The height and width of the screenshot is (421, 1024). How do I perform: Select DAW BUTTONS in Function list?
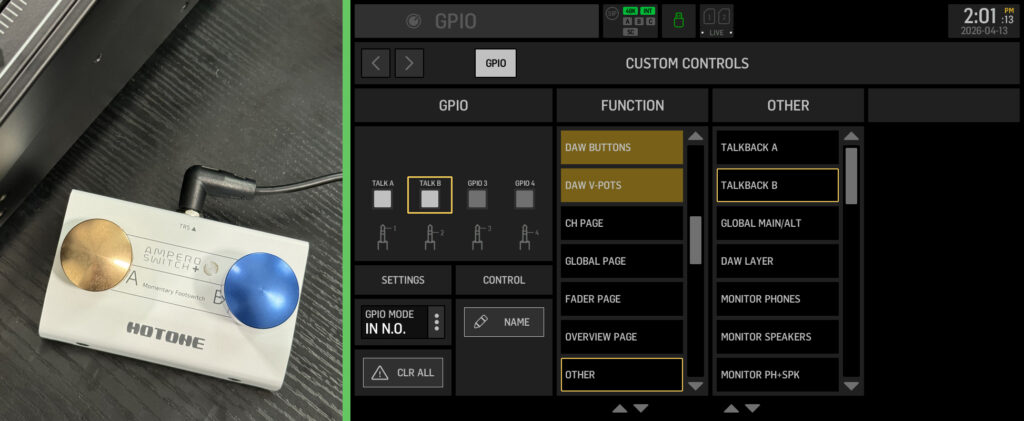tap(622, 148)
